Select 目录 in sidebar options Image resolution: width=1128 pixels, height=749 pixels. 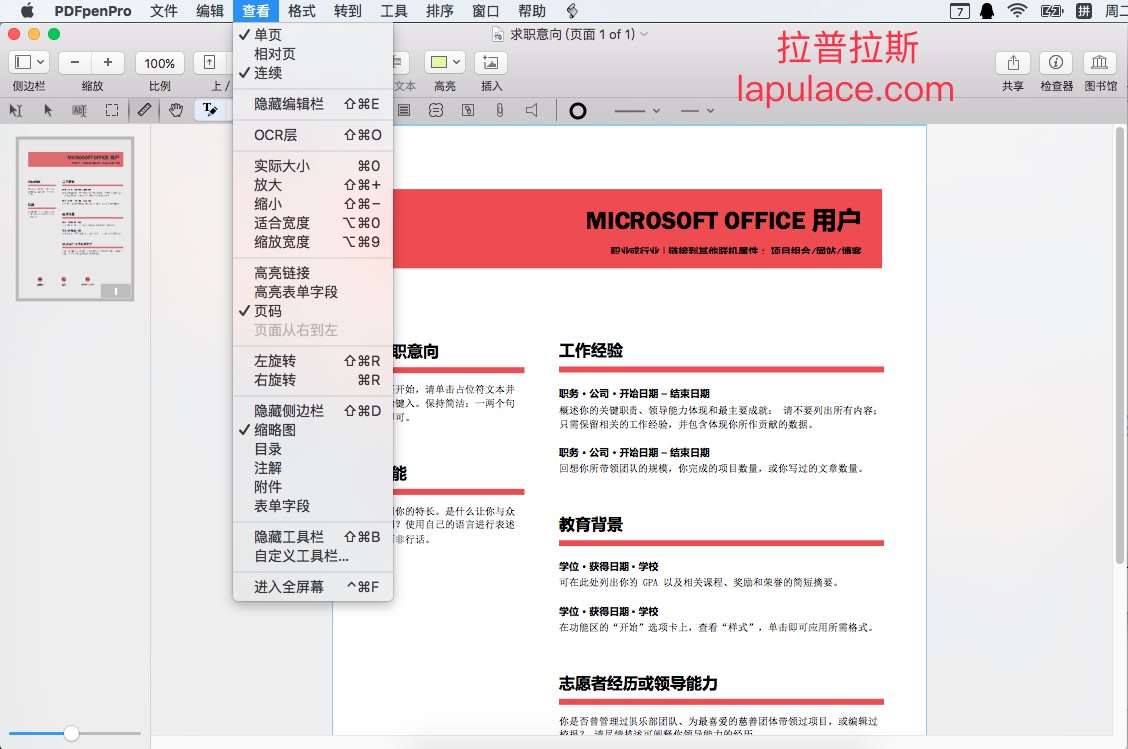(x=313, y=449)
